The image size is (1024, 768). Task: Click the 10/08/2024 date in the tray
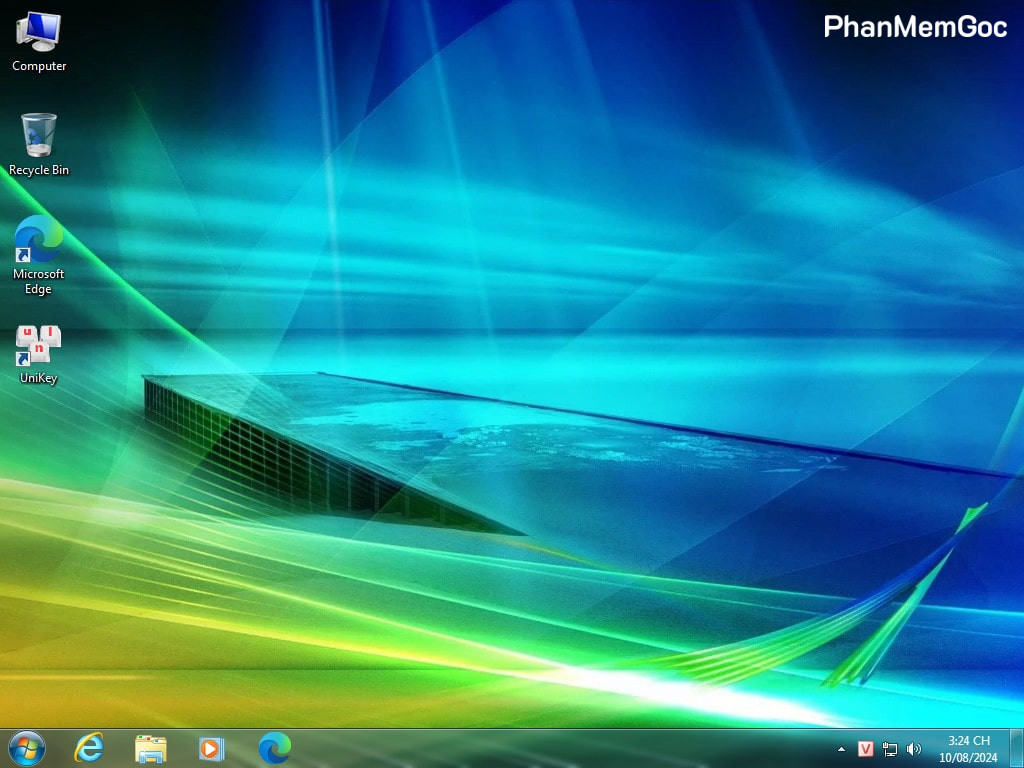pos(968,757)
